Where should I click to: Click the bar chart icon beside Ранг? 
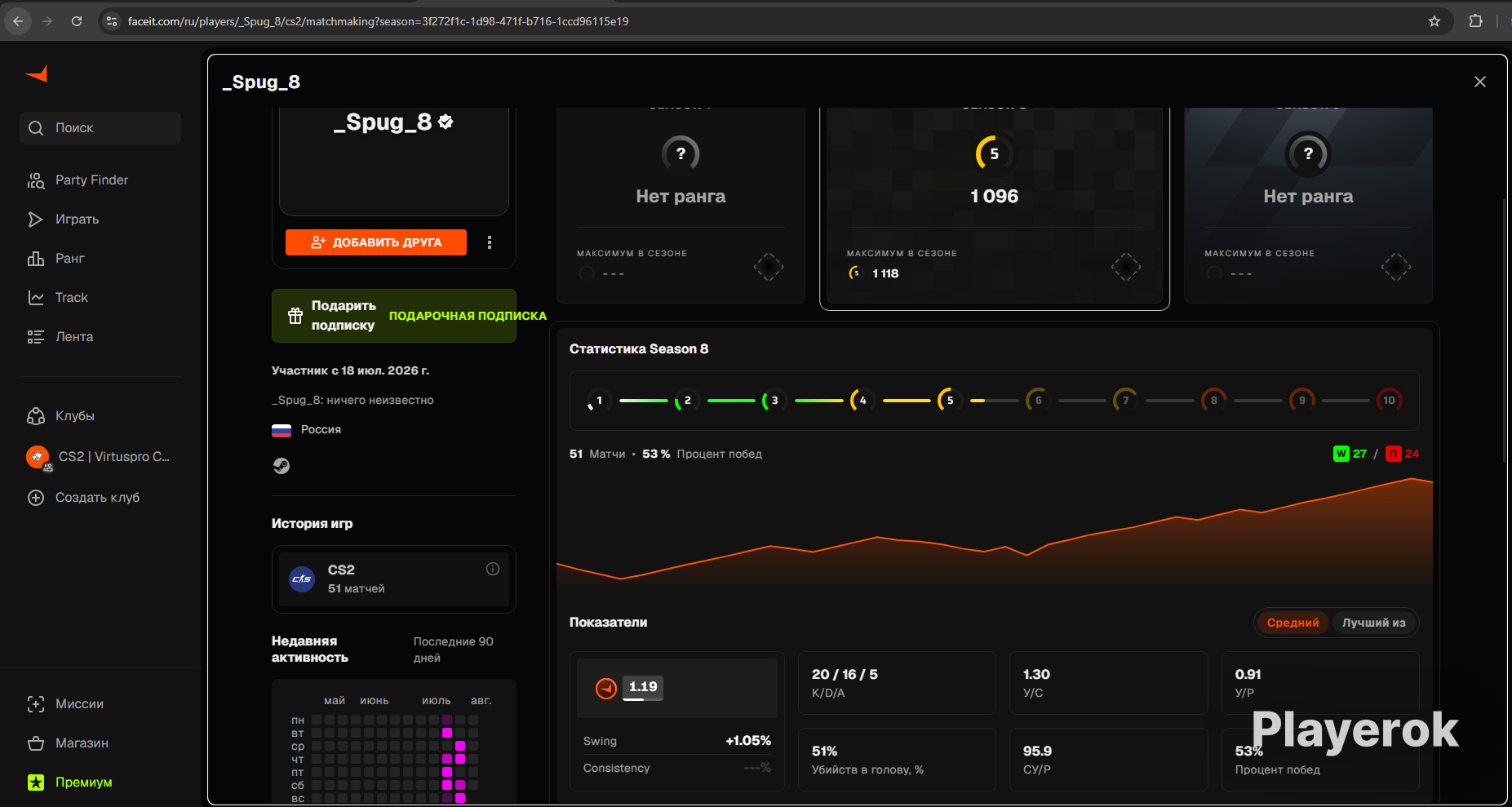click(36, 259)
